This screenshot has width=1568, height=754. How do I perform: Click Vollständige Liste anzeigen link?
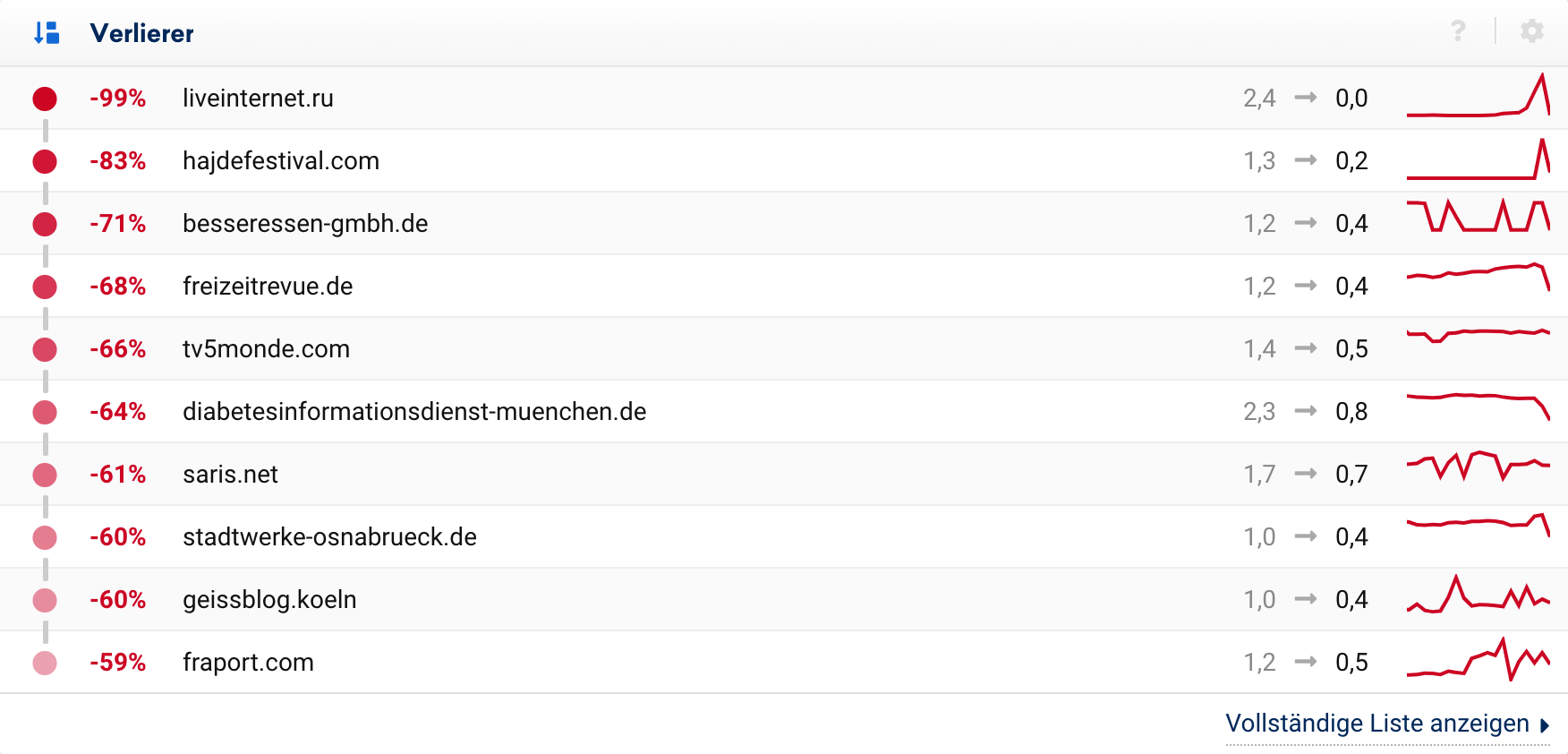point(1376,724)
